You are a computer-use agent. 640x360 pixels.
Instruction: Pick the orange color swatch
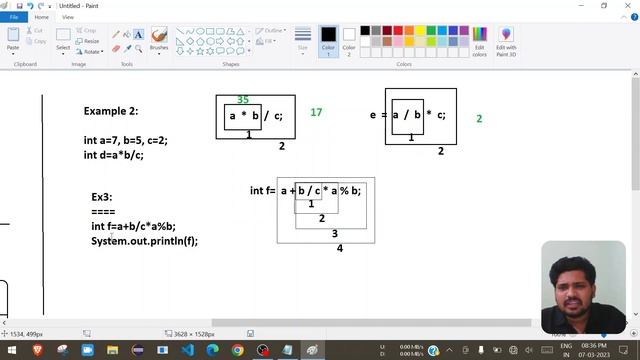click(409, 30)
